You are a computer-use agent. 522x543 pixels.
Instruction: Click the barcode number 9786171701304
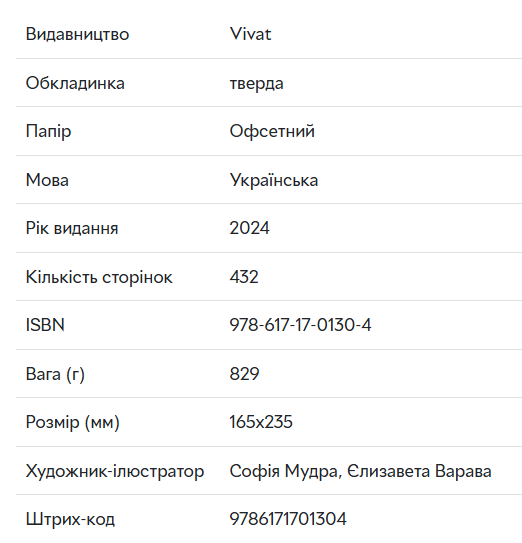[x=288, y=519]
